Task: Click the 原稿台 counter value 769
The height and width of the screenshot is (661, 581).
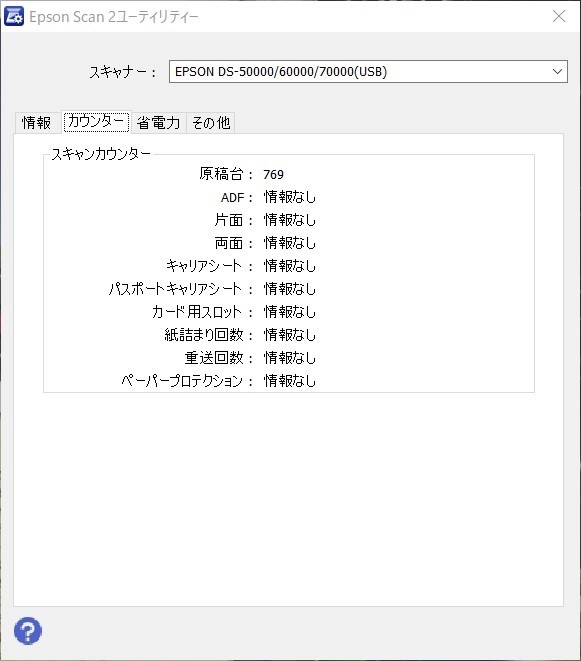Action: point(273,174)
